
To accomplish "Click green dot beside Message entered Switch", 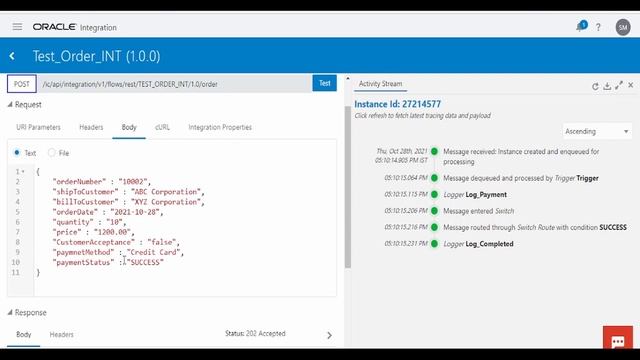I will 434,211.
